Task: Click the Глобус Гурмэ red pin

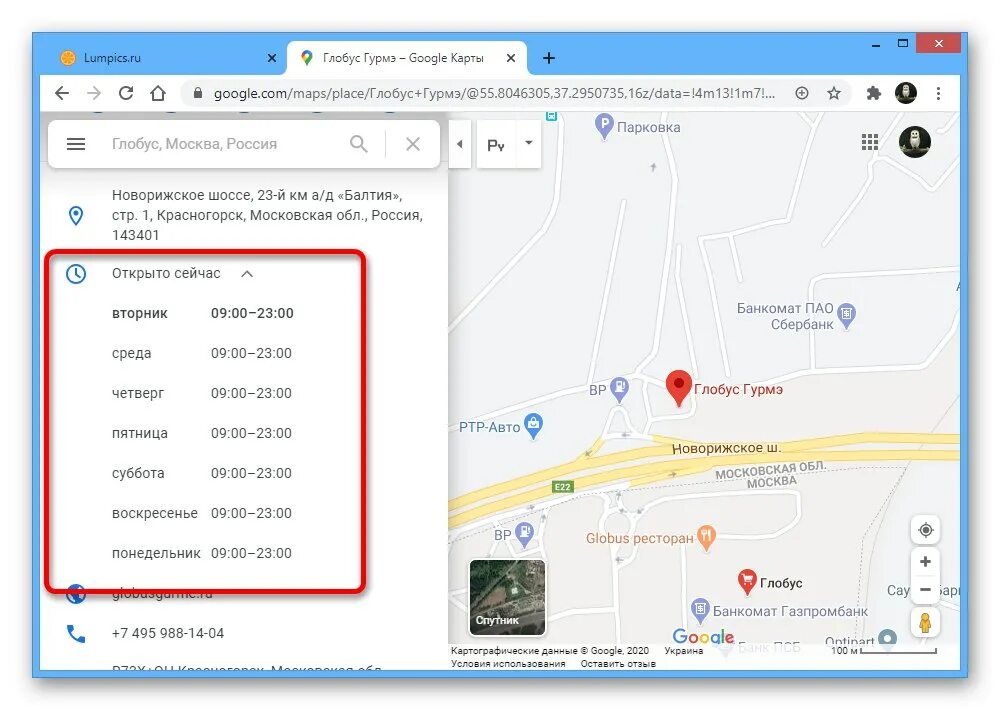Action: [679, 387]
